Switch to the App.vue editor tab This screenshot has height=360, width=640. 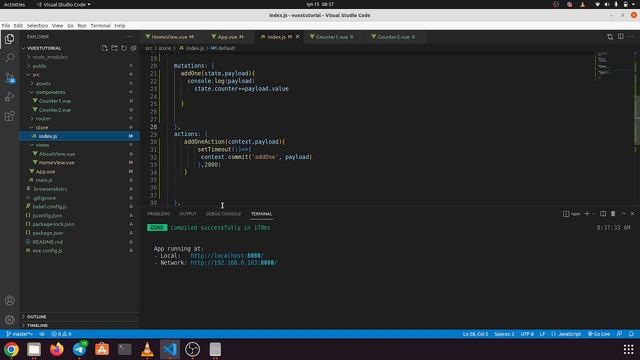pyautogui.click(x=227, y=37)
